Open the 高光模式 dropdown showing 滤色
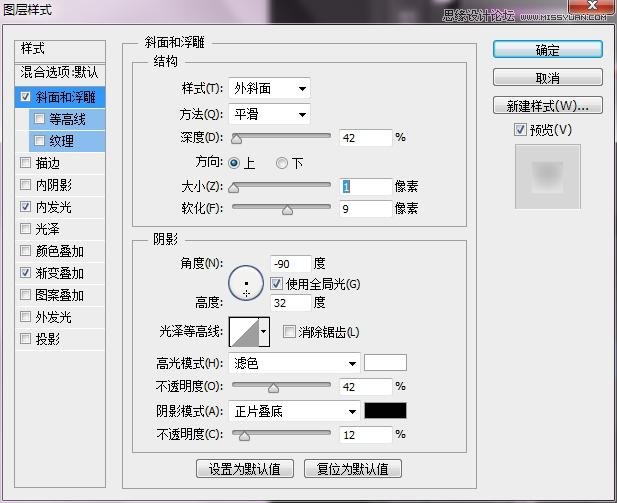Image resolution: width=617 pixels, height=503 pixels. click(x=294, y=363)
